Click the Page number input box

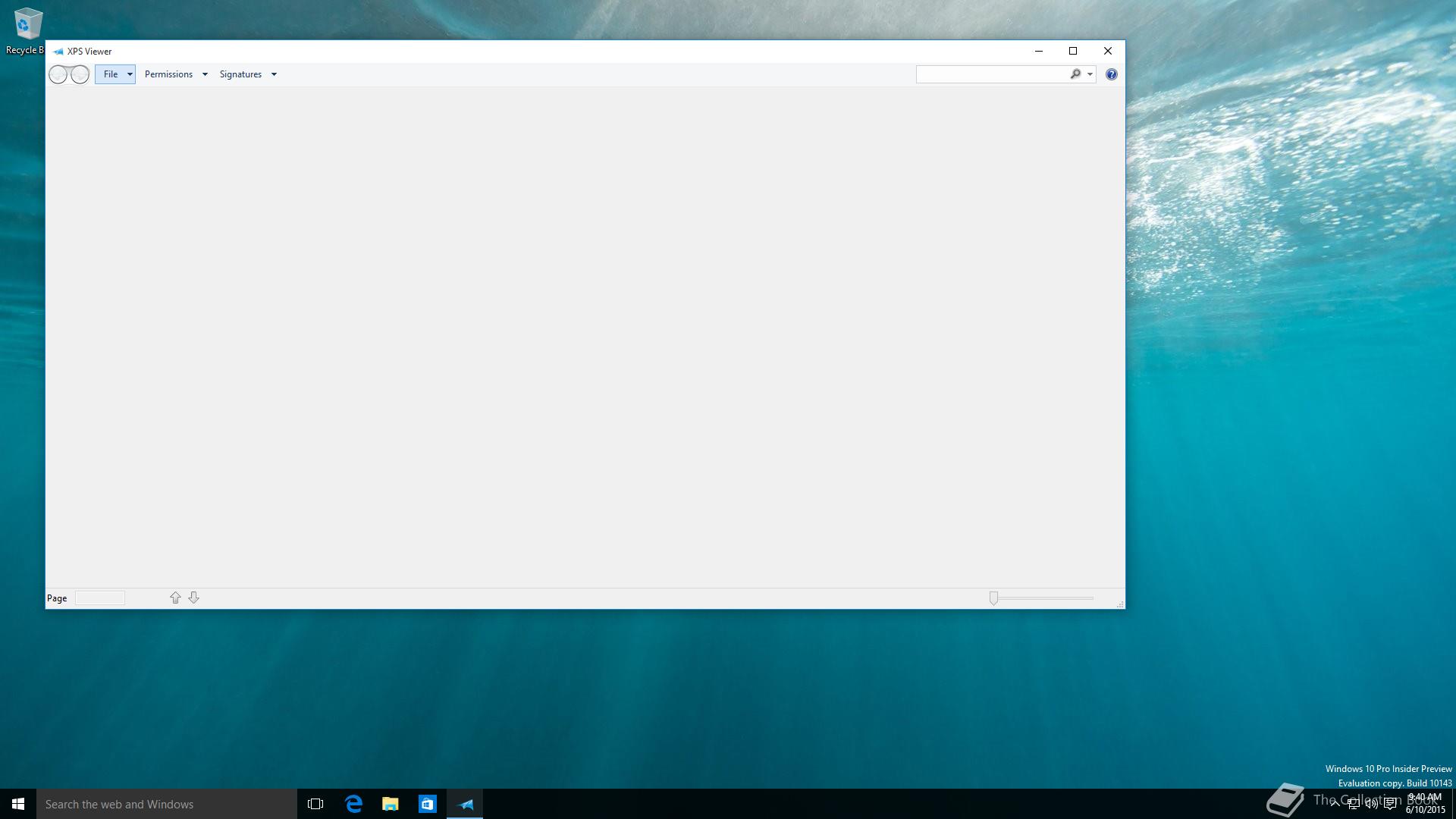point(100,598)
